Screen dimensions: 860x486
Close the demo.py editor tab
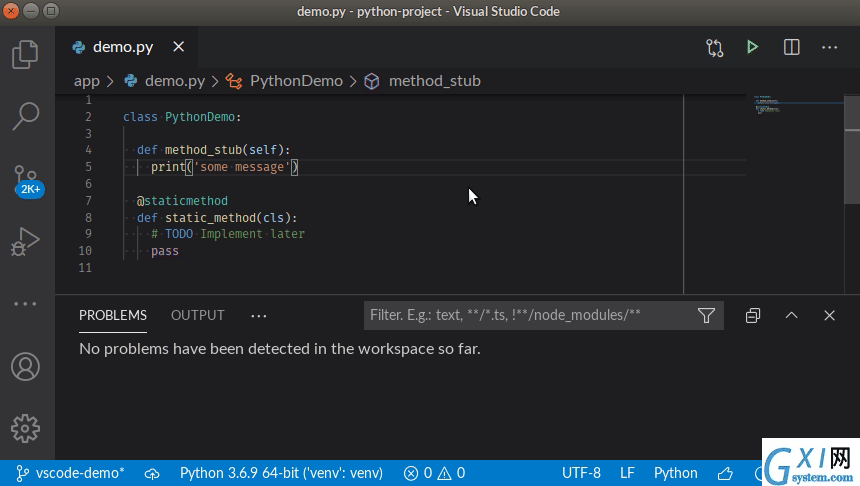[178, 47]
